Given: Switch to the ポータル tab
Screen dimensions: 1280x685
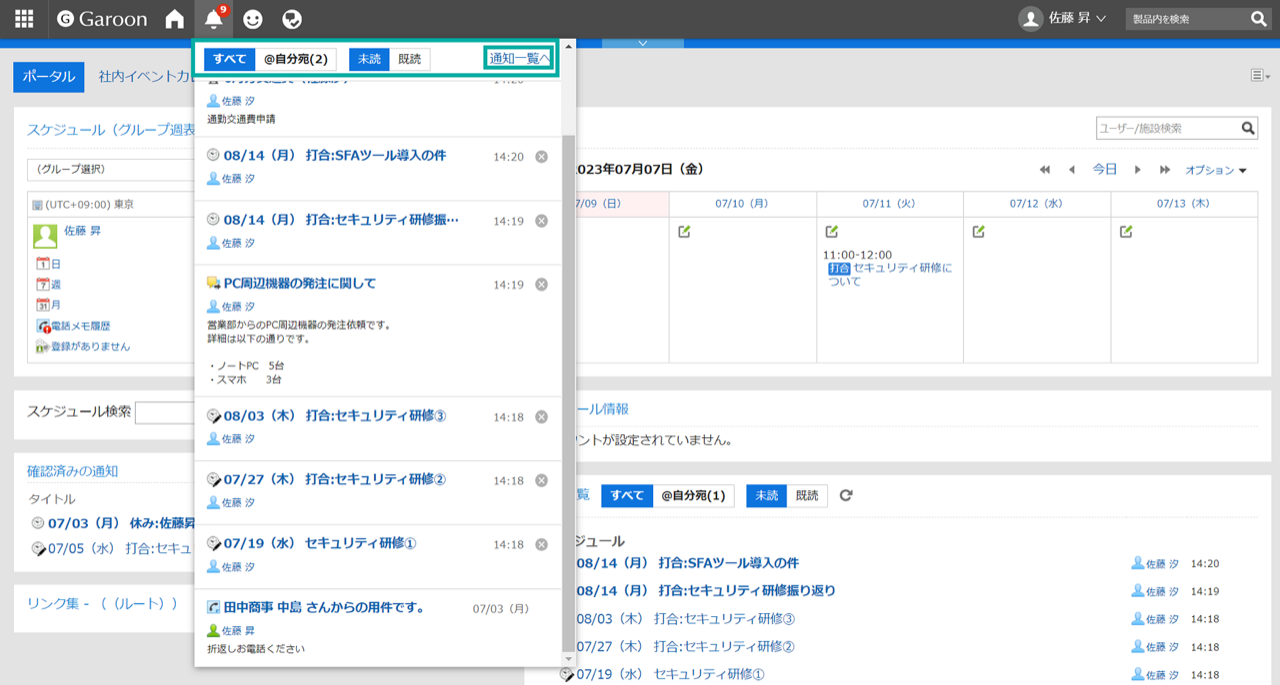Looking at the screenshot, I should pyautogui.click(x=48, y=76).
